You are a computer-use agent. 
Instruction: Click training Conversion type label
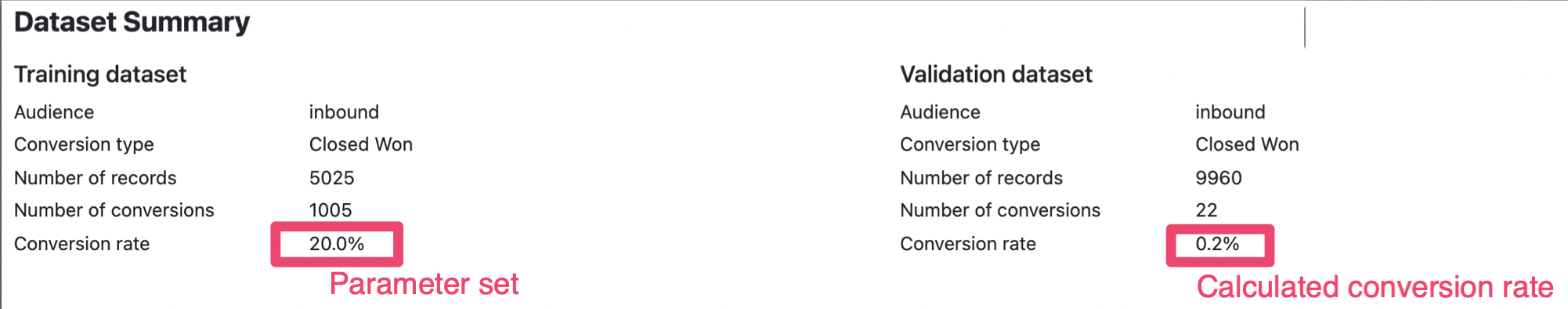pyautogui.click(x=84, y=145)
